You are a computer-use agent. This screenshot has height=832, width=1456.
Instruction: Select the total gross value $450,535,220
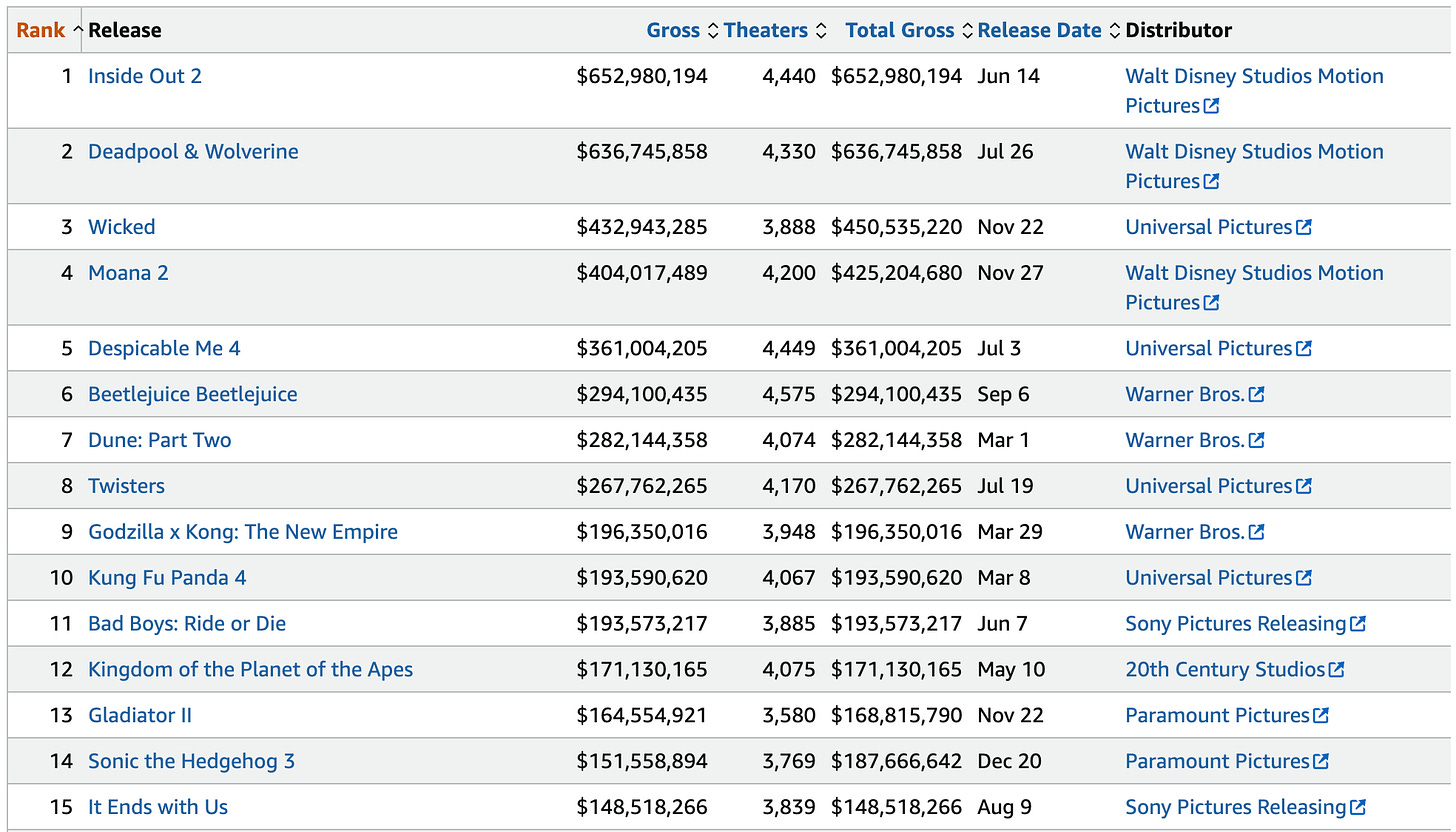click(896, 227)
